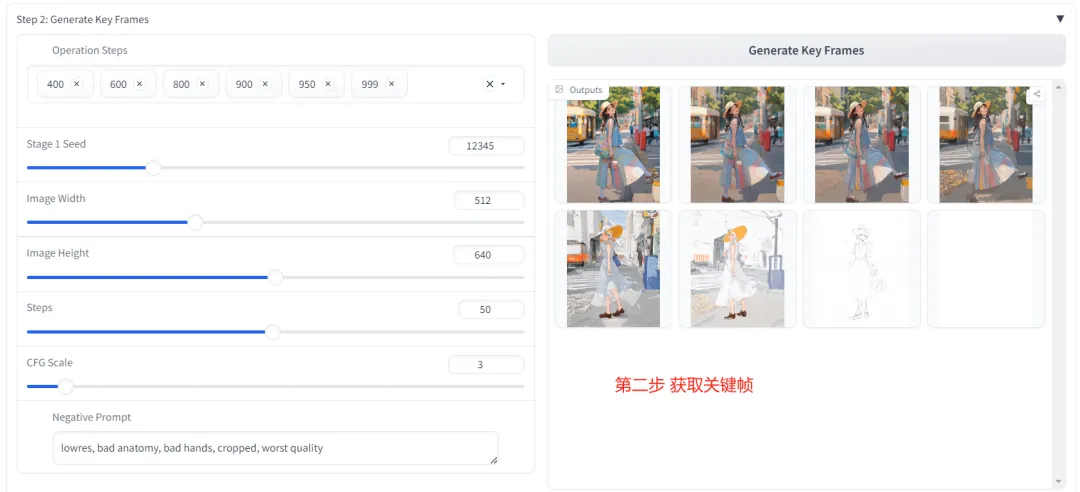This screenshot has height=492, width=1080.
Task: Click the outputs panel vertical scrollbar
Action: [1059, 280]
